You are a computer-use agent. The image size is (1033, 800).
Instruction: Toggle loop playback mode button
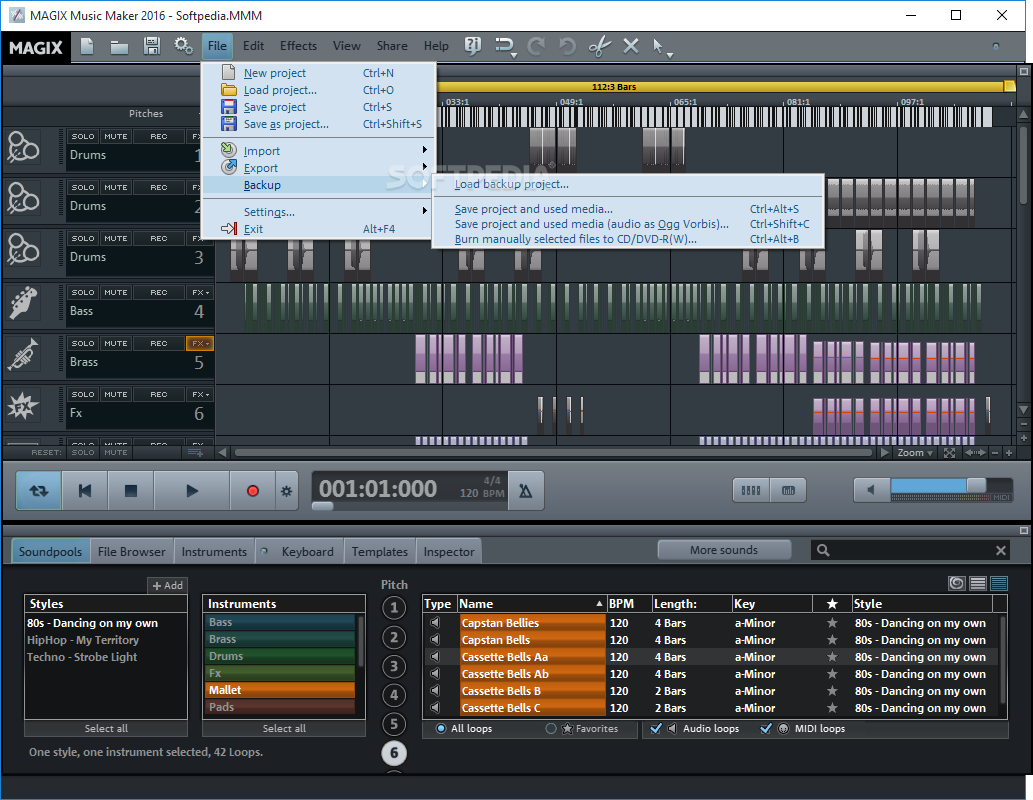pyautogui.click(x=39, y=491)
